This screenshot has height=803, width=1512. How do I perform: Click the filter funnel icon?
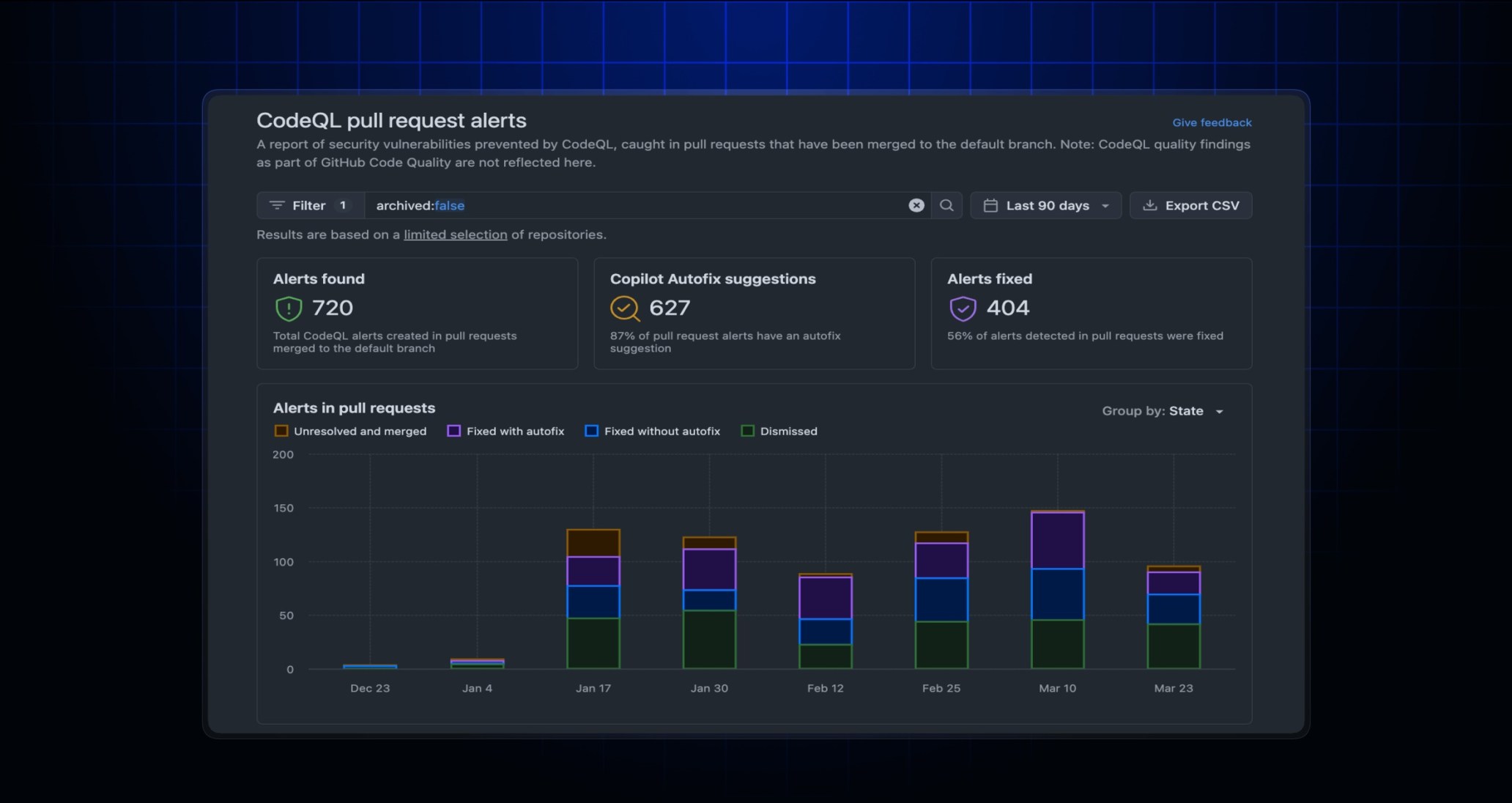277,205
